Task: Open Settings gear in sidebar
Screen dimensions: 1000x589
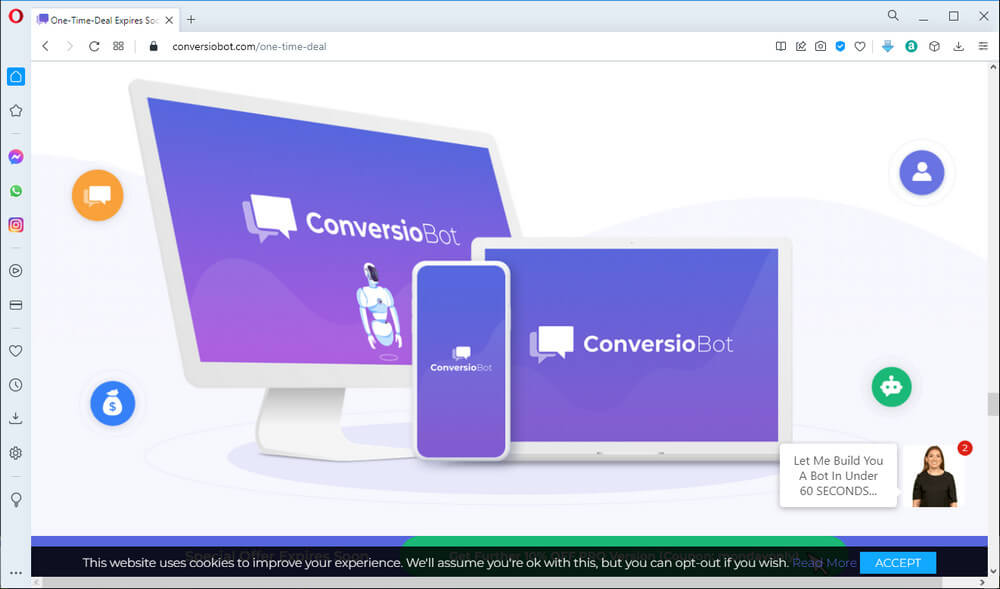Action: pos(16,453)
